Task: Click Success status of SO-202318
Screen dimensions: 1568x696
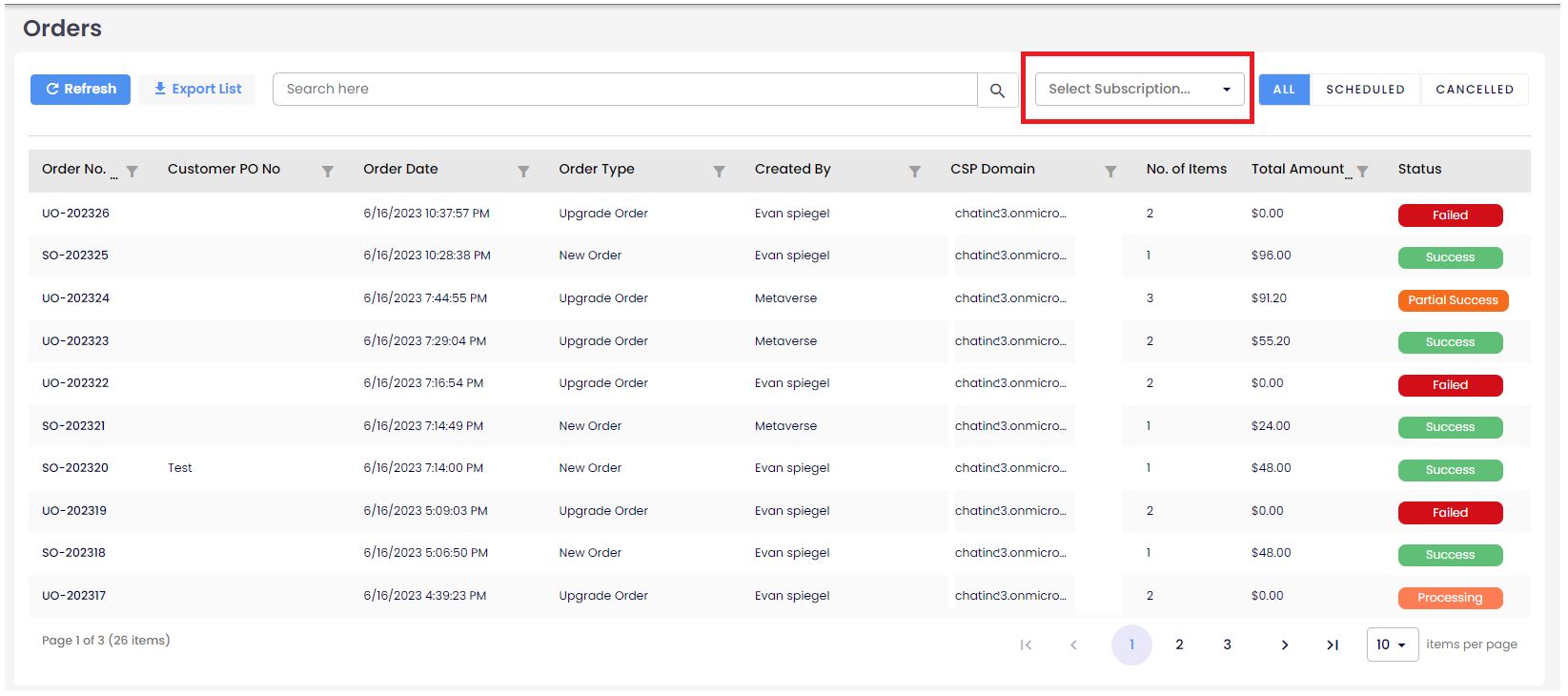Action: [x=1450, y=555]
